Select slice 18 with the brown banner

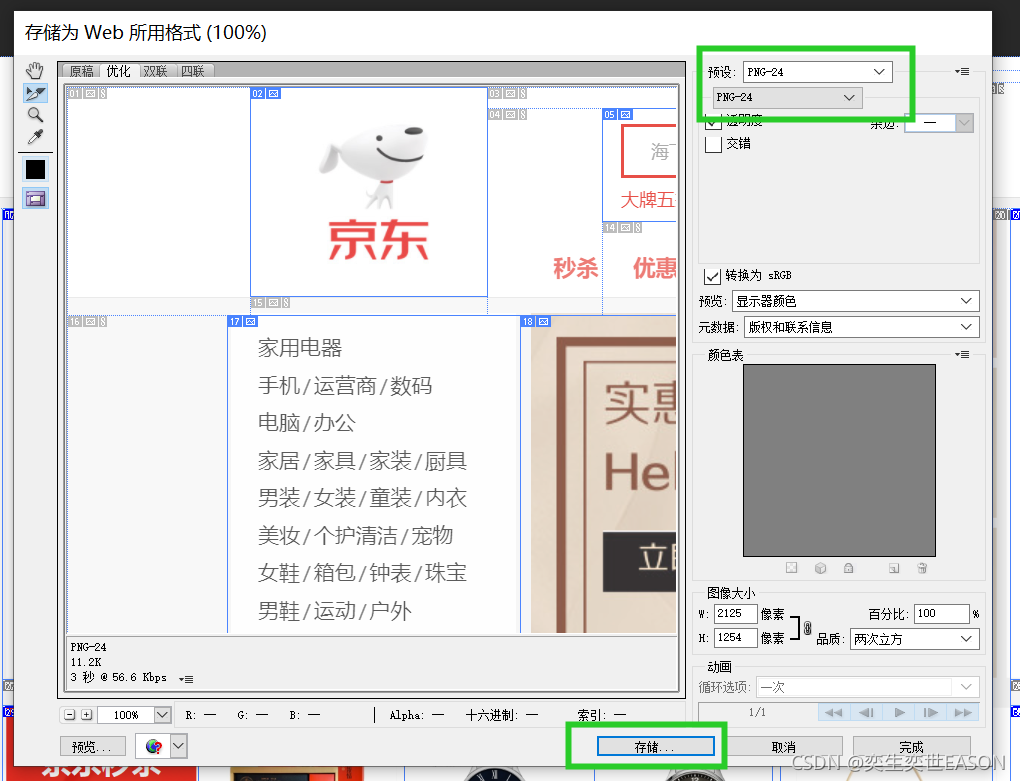[x=599, y=475]
